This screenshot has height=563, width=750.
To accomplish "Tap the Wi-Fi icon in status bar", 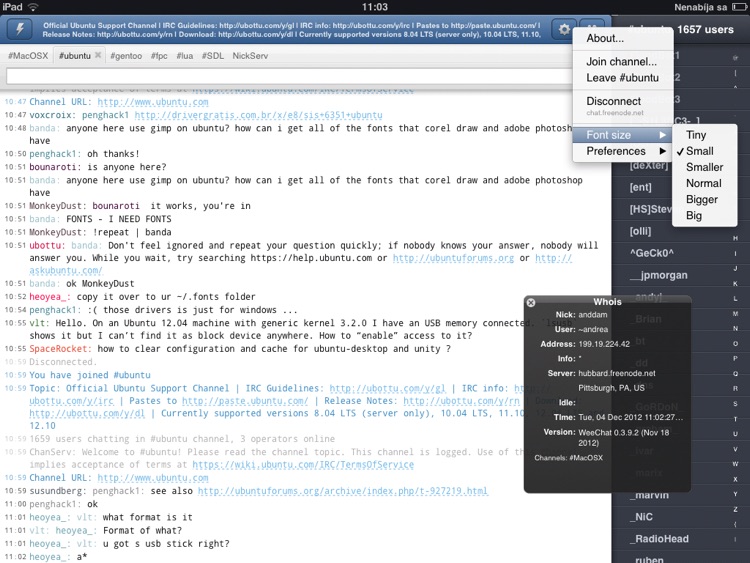I will pyautogui.click(x=33, y=7).
